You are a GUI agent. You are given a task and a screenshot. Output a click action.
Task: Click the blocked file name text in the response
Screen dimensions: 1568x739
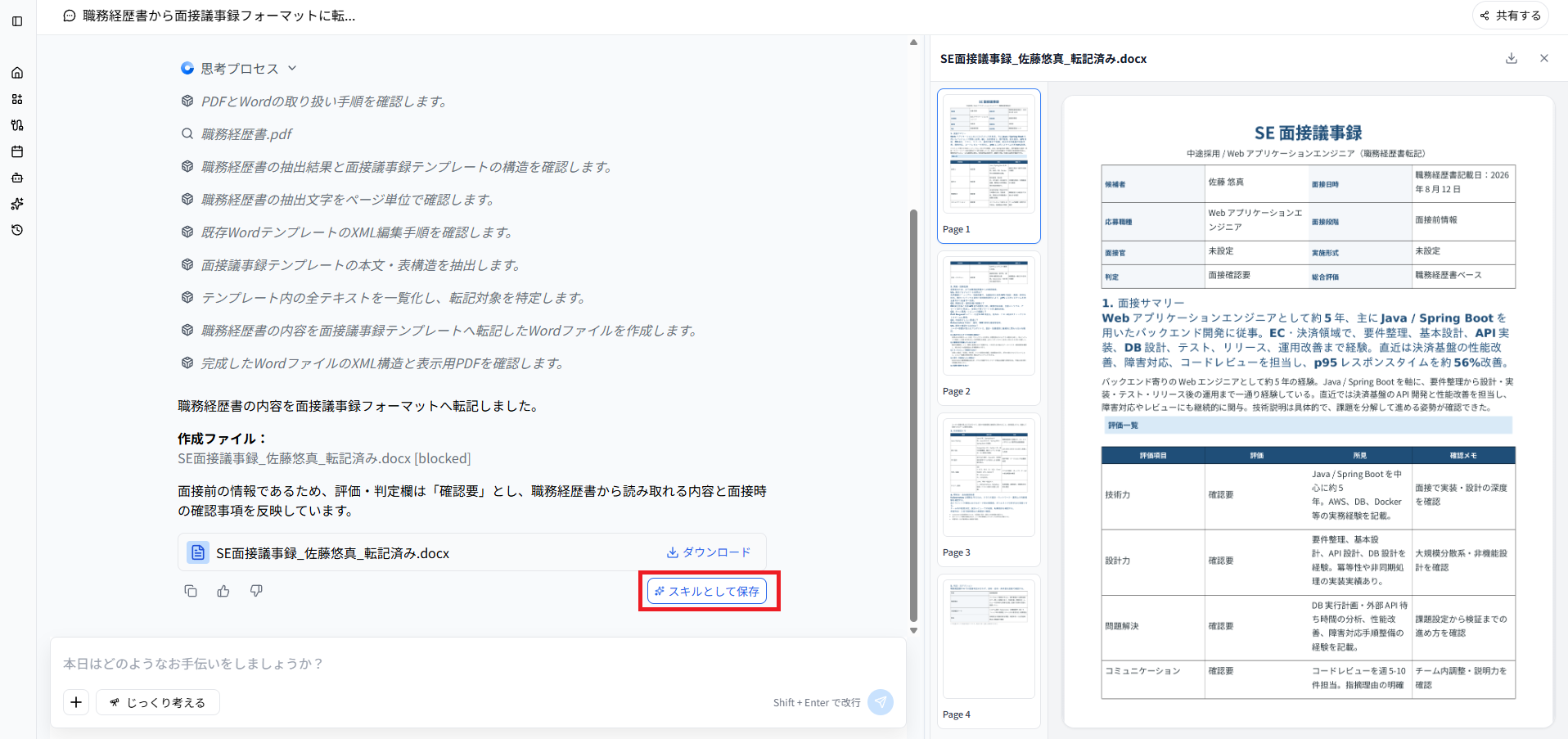click(324, 458)
